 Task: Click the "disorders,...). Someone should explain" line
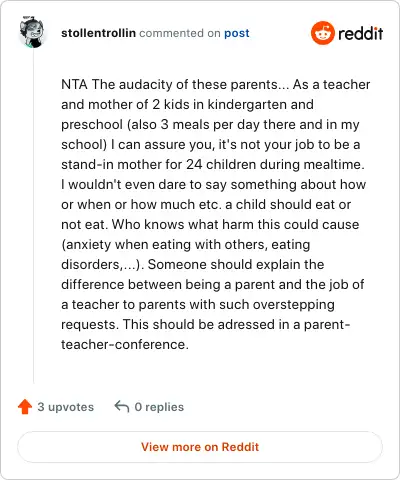click(x=193, y=264)
